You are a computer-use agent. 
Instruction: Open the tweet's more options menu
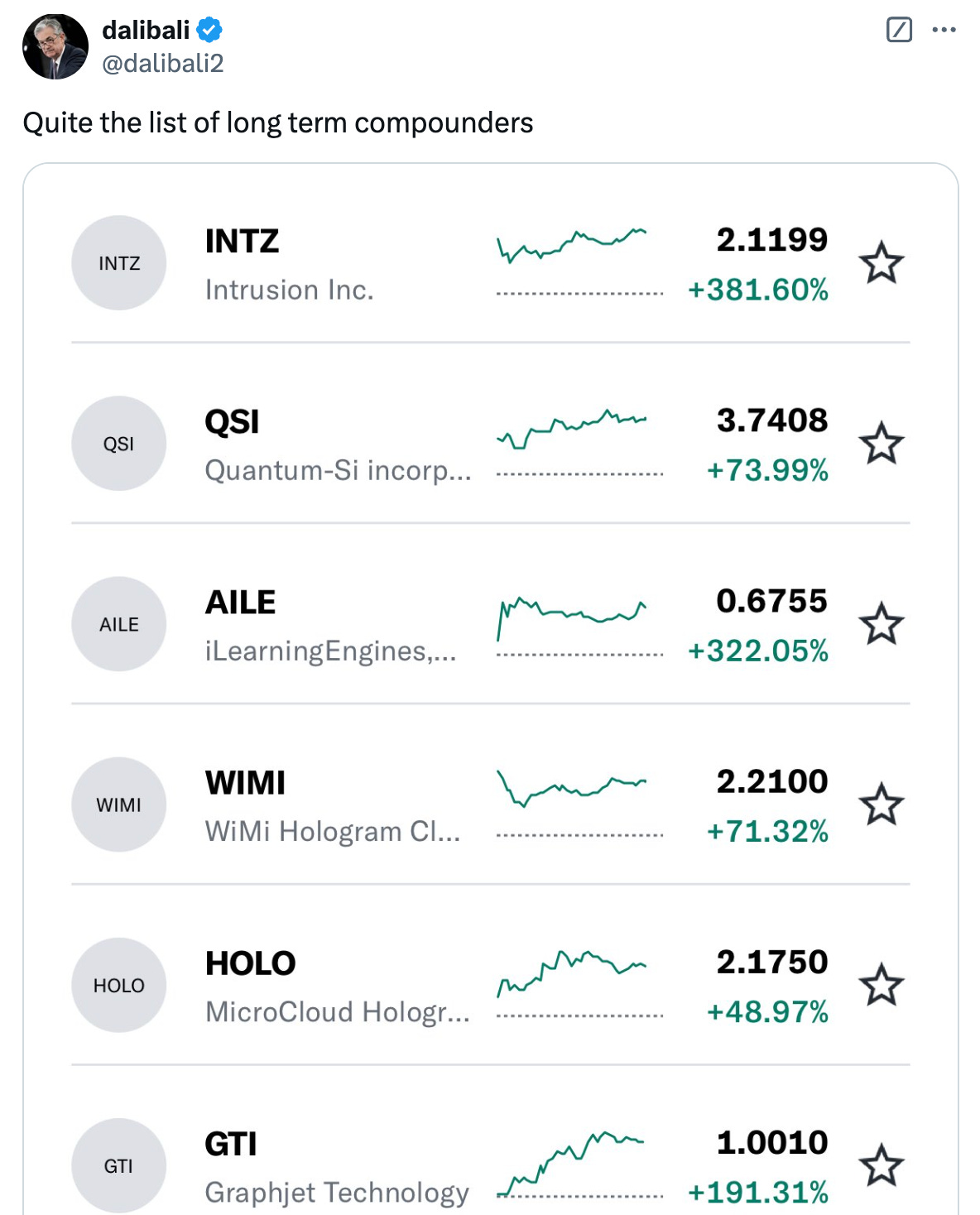coord(944,30)
